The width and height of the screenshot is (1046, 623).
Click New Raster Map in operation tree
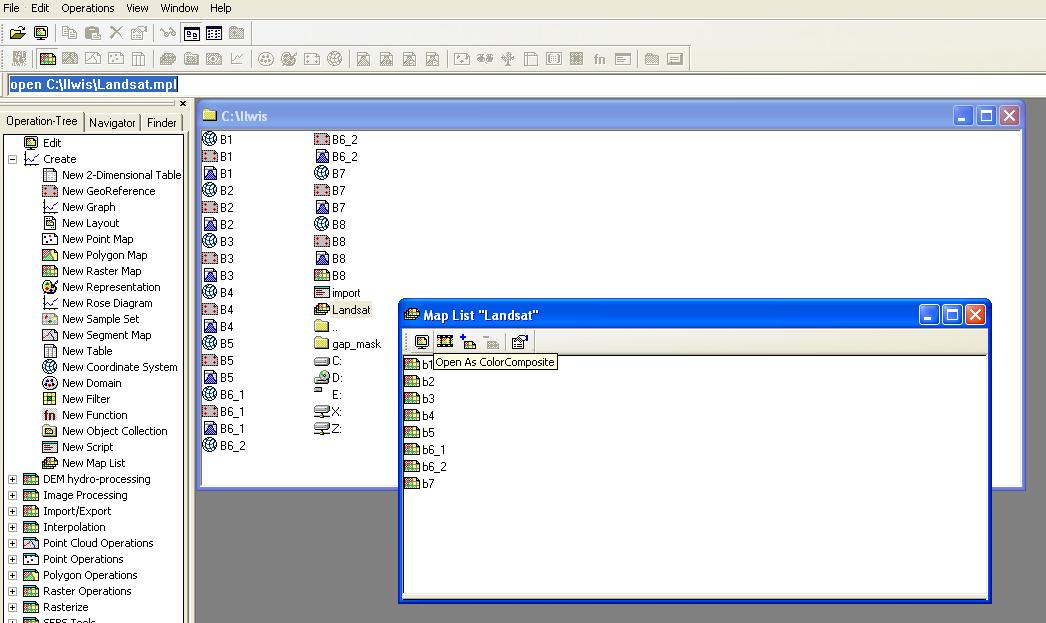101,271
